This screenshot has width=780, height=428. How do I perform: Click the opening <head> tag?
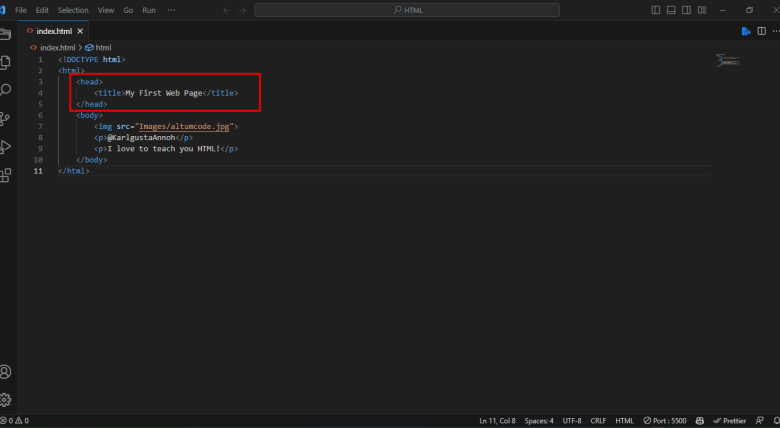pos(90,82)
